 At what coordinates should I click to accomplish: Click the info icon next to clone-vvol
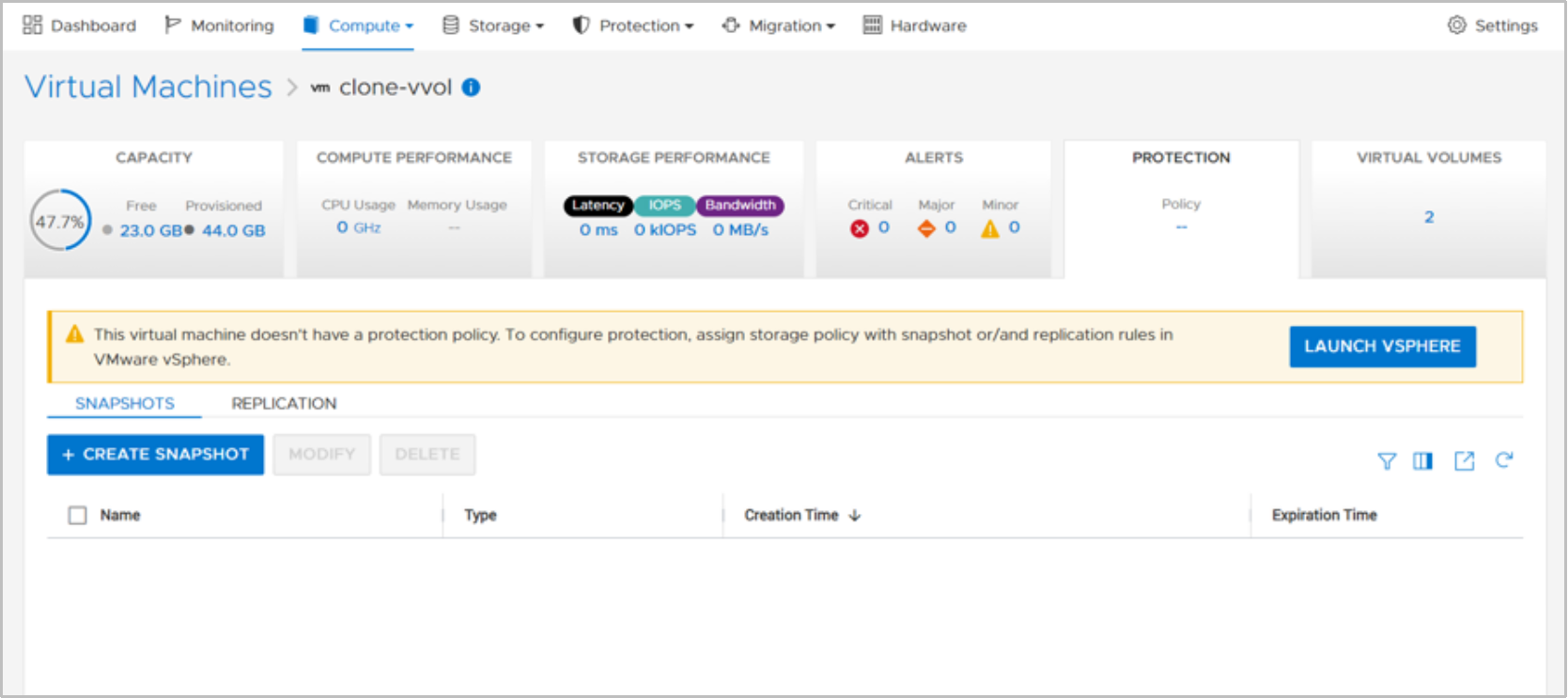pyautogui.click(x=472, y=87)
